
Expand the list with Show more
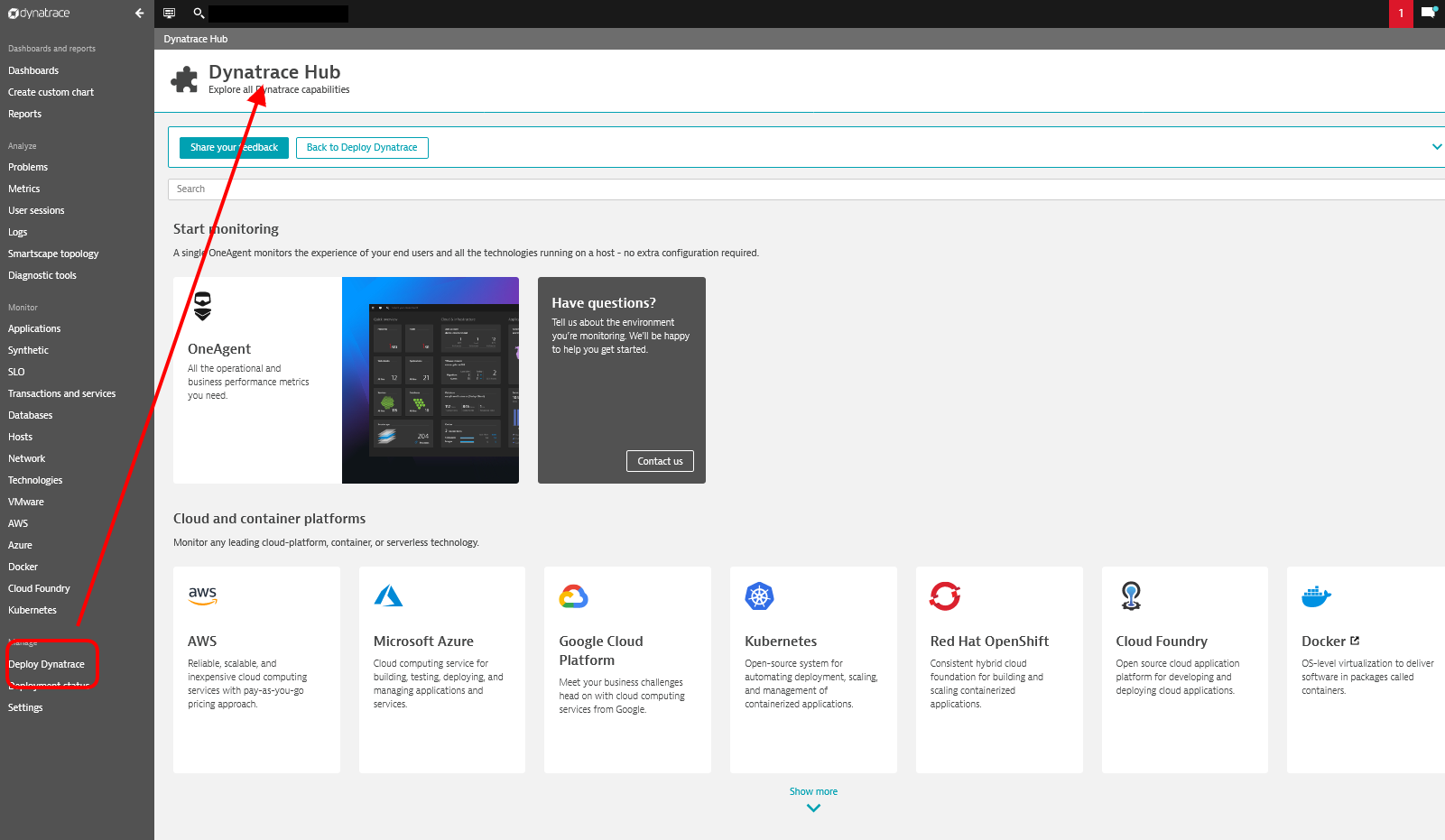click(813, 798)
